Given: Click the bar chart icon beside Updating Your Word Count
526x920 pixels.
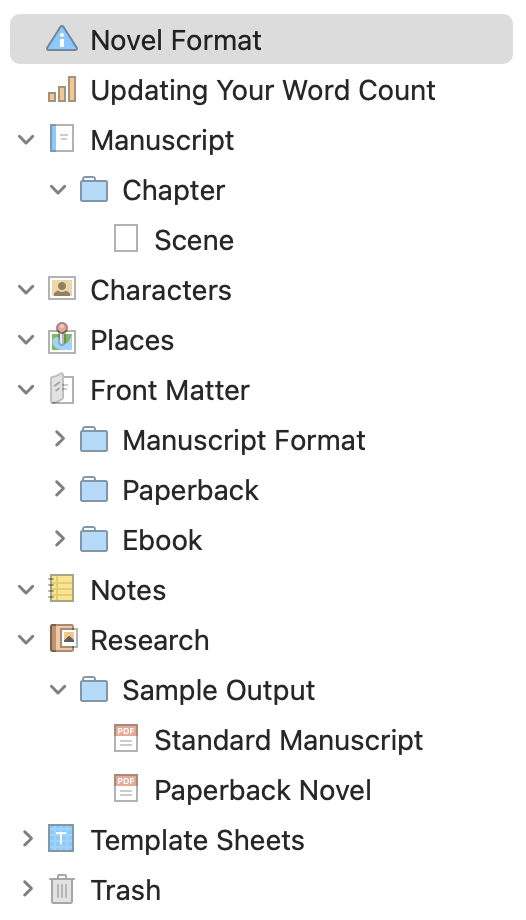Looking at the screenshot, I should 62,89.
